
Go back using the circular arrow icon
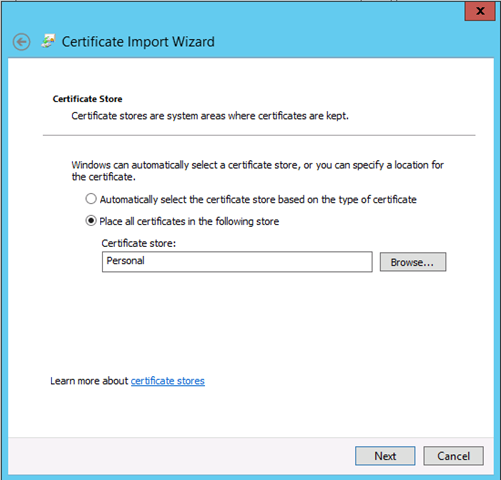click(21, 42)
